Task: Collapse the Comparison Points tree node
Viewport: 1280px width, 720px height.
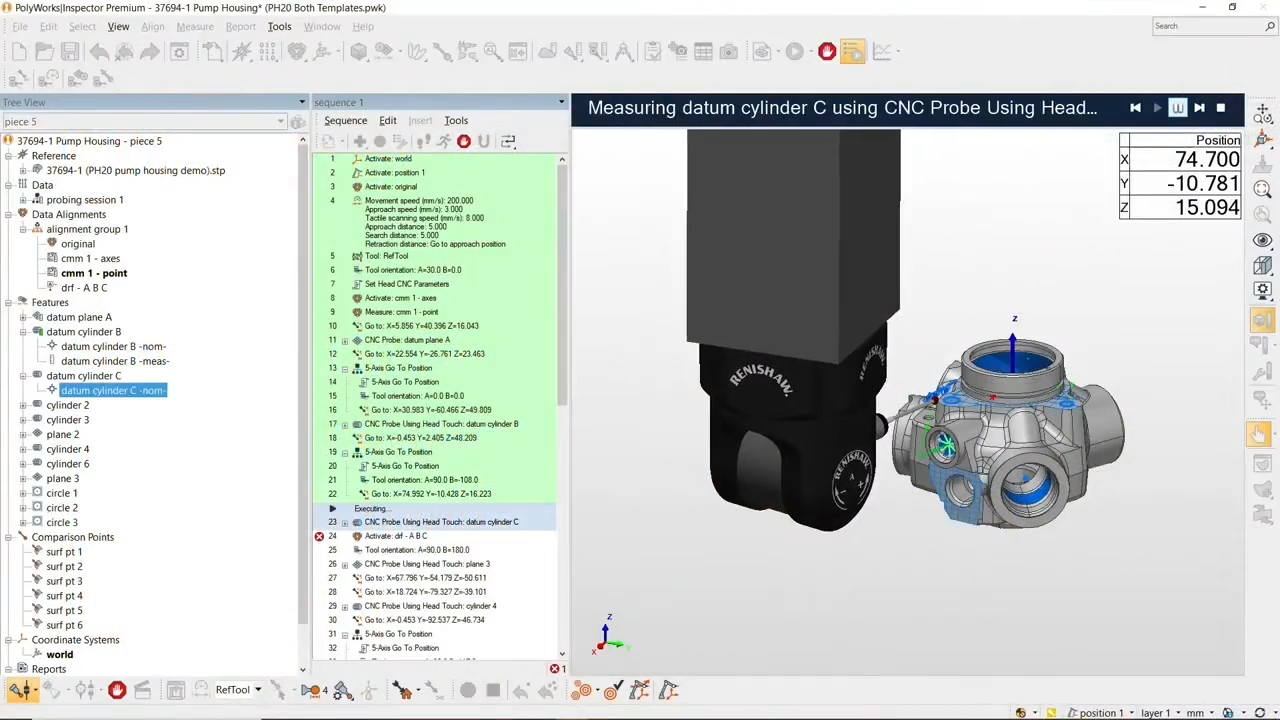Action: 8,537
